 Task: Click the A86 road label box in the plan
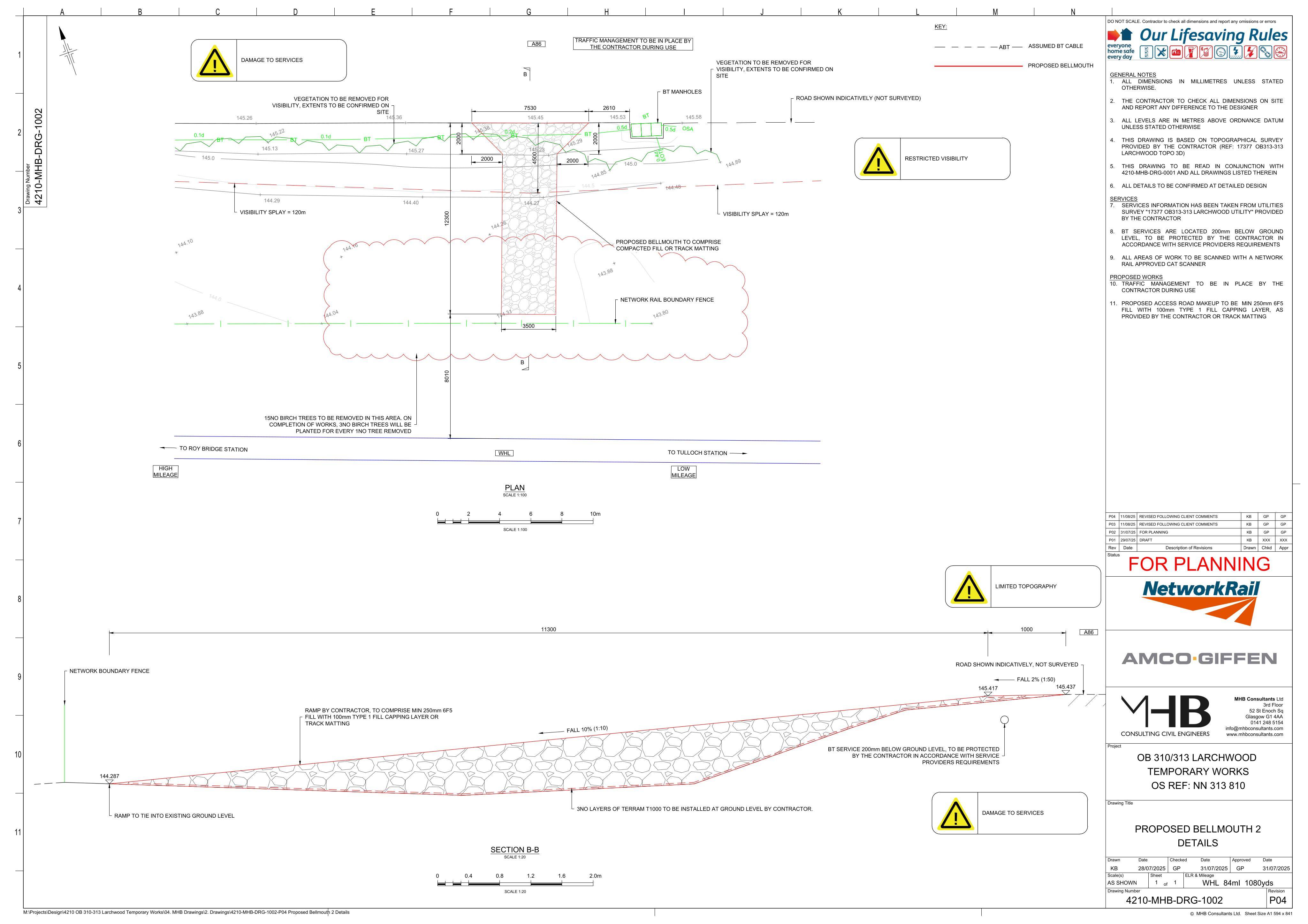(x=537, y=44)
